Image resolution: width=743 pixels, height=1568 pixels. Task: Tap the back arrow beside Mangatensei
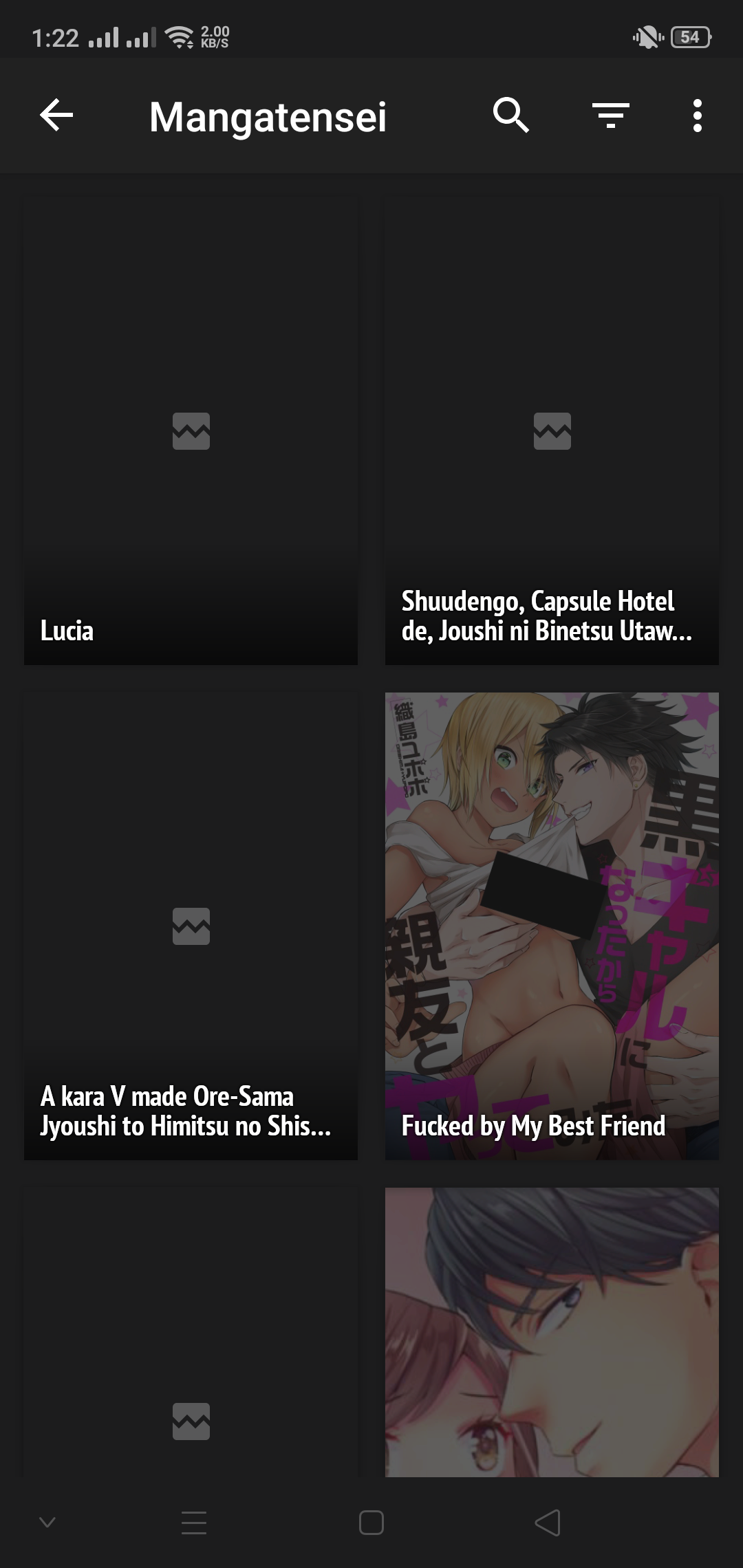[56, 115]
